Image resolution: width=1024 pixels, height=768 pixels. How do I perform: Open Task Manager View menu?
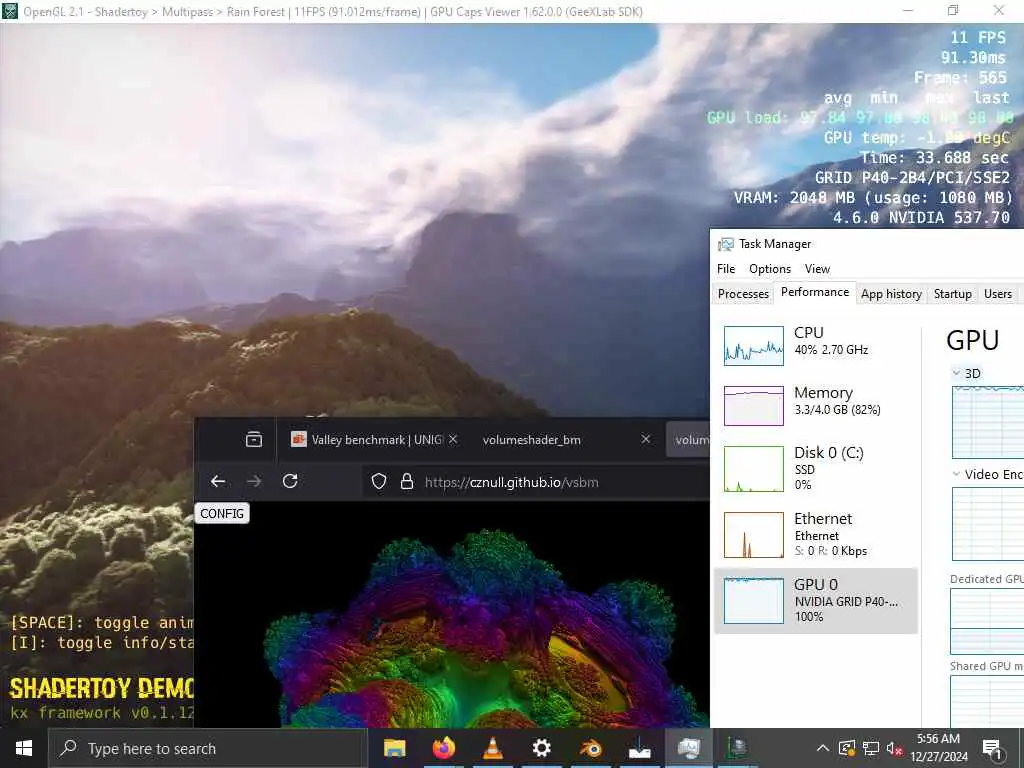817,268
